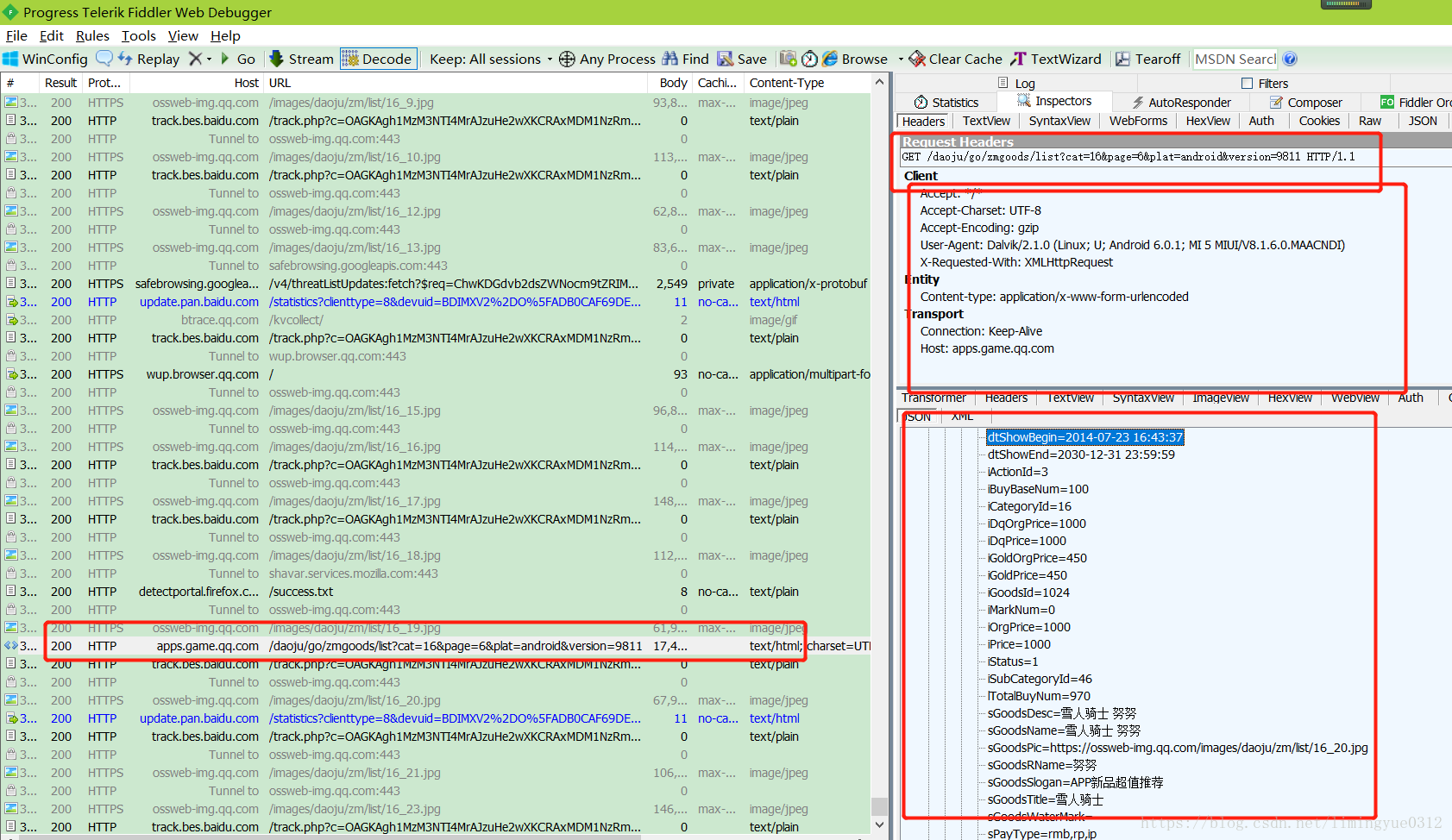Click the Any Process target icon

[x=567, y=59]
